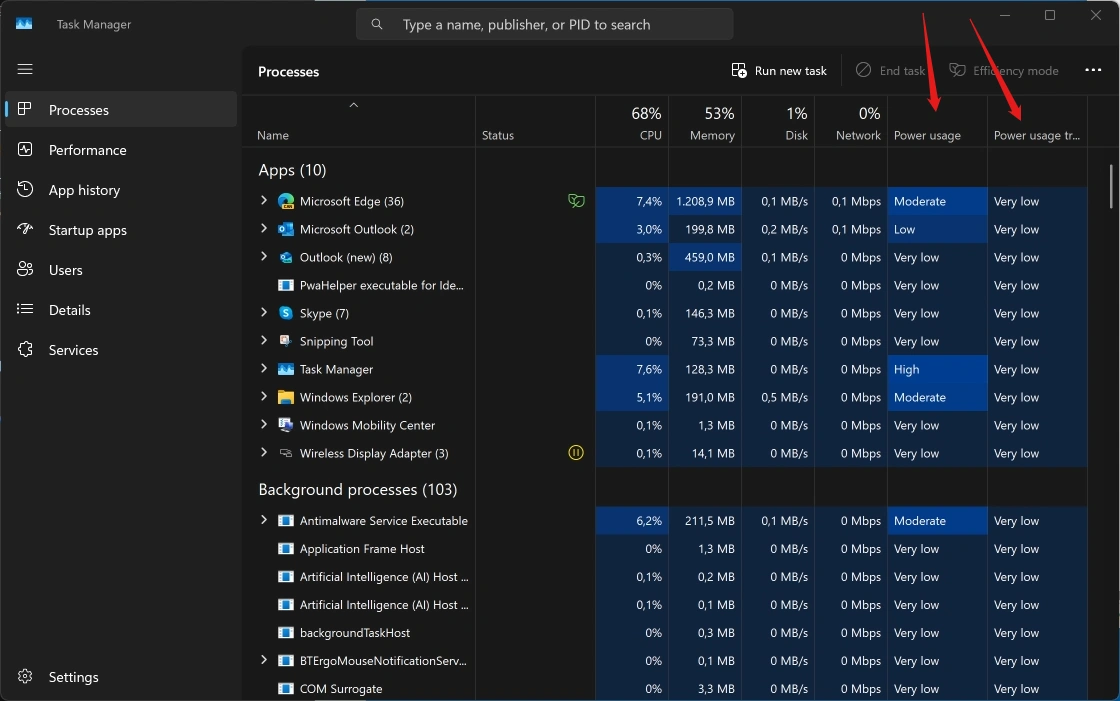Go to the Services page
The image size is (1120, 701).
(73, 350)
